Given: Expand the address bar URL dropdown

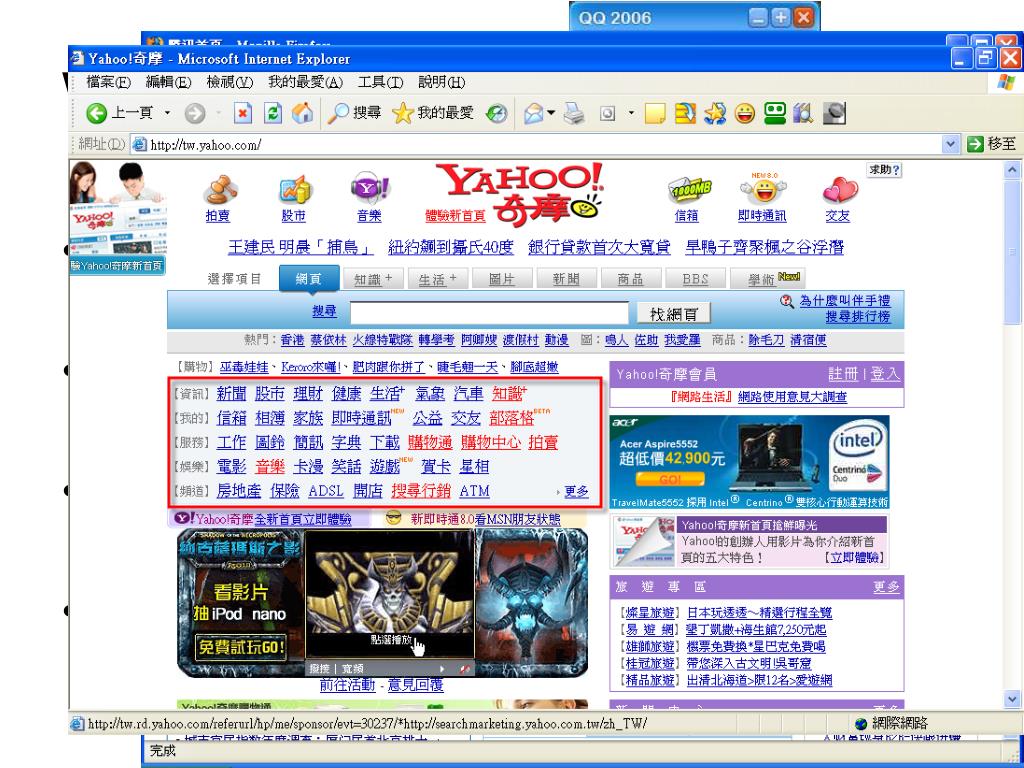Looking at the screenshot, I should (x=951, y=144).
